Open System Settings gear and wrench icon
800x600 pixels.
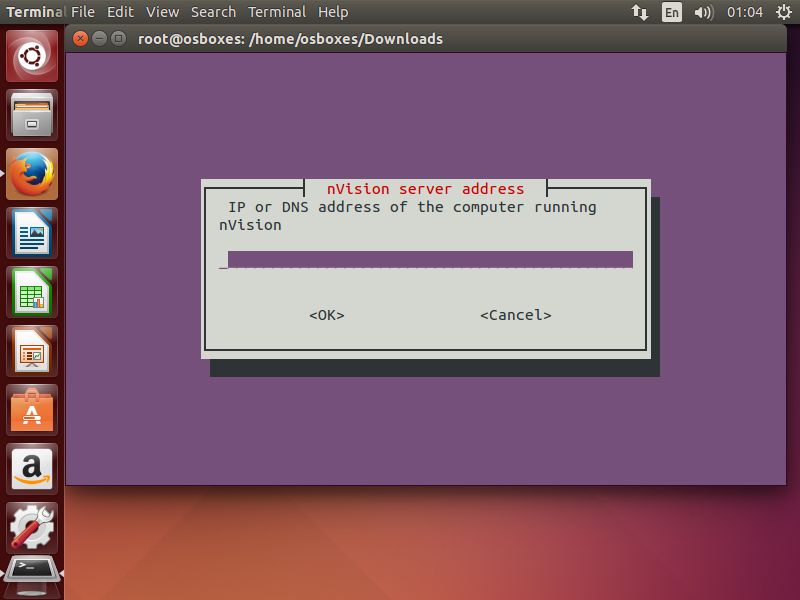(x=32, y=528)
